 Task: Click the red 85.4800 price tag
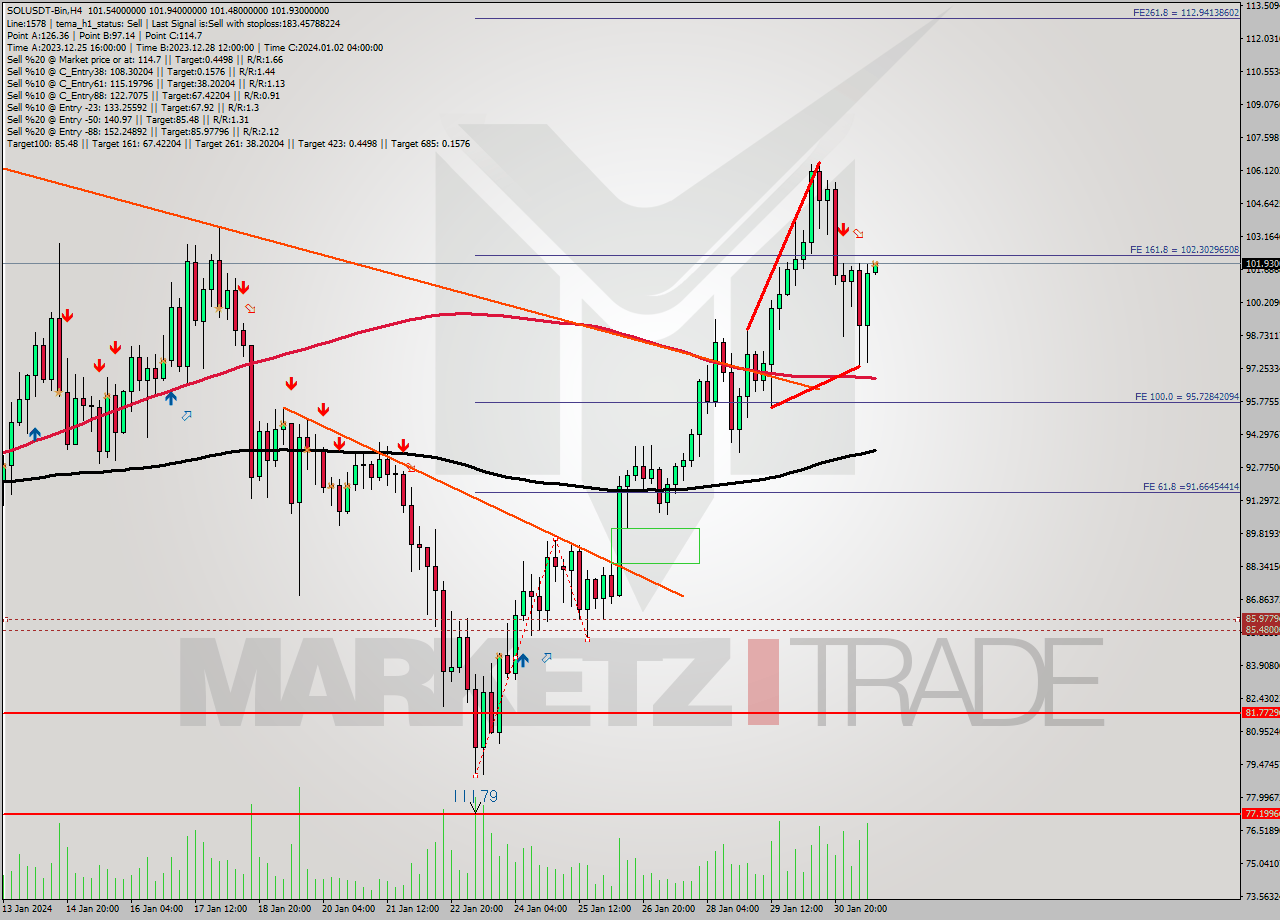tap(1261, 630)
